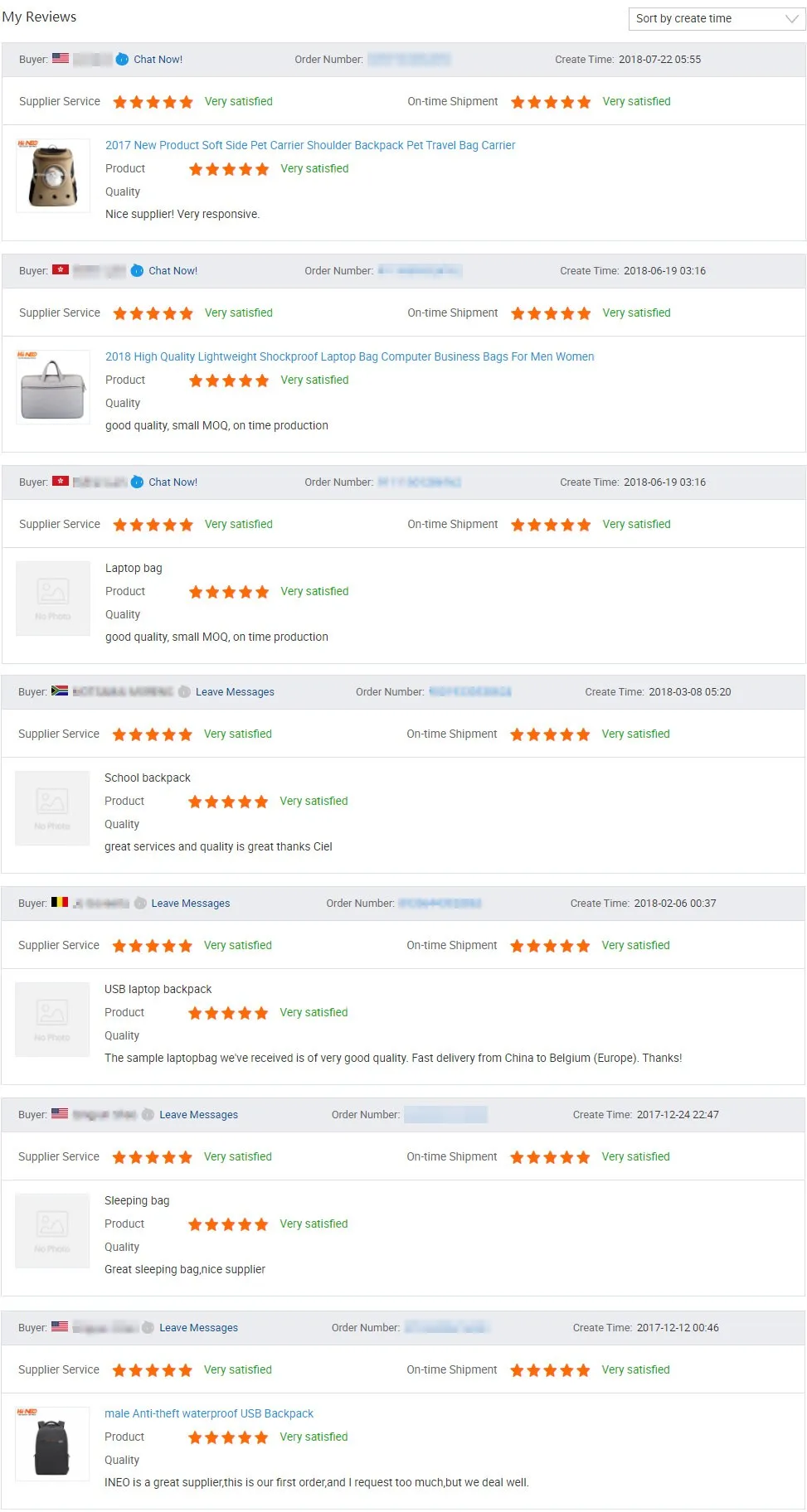This screenshot has height=1512, width=807.
Task: Click the black anti-theft backpack thumbnail
Action: [x=52, y=1444]
